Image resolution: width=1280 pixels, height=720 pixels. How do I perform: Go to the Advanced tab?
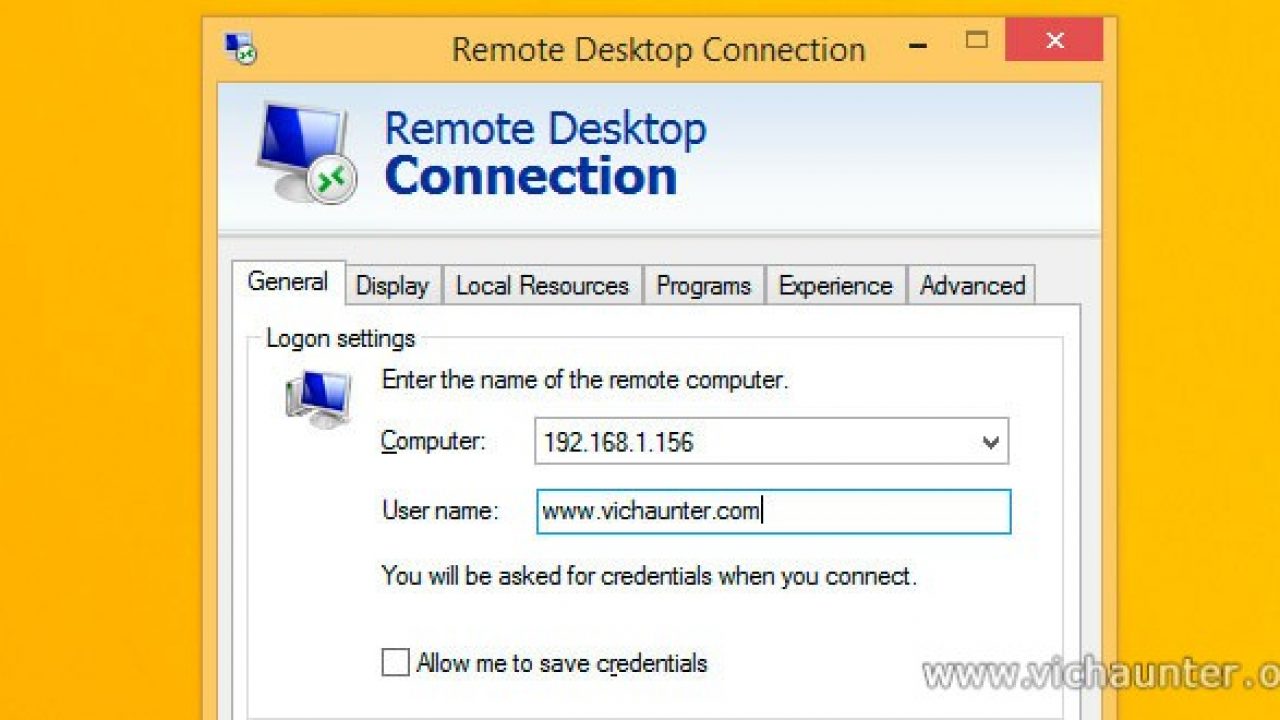[973, 286]
